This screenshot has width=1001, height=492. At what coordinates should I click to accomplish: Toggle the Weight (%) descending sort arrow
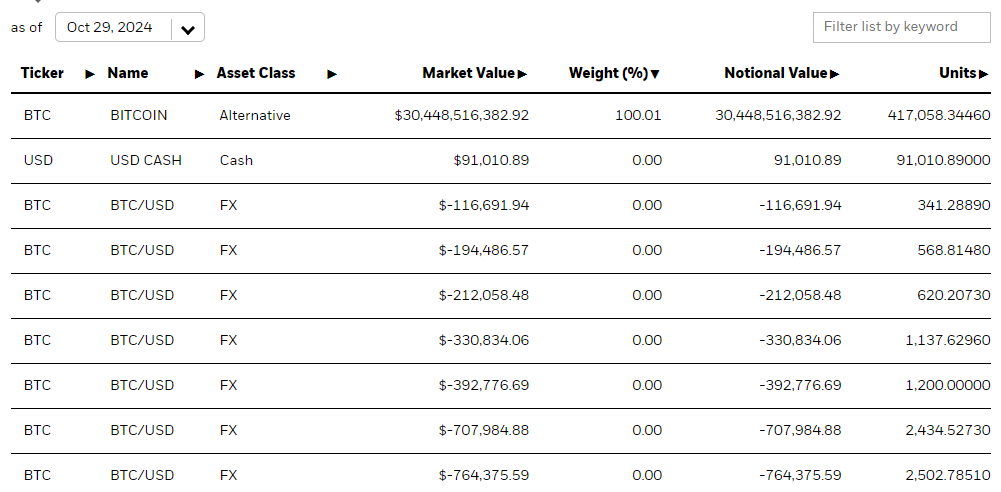(x=655, y=74)
